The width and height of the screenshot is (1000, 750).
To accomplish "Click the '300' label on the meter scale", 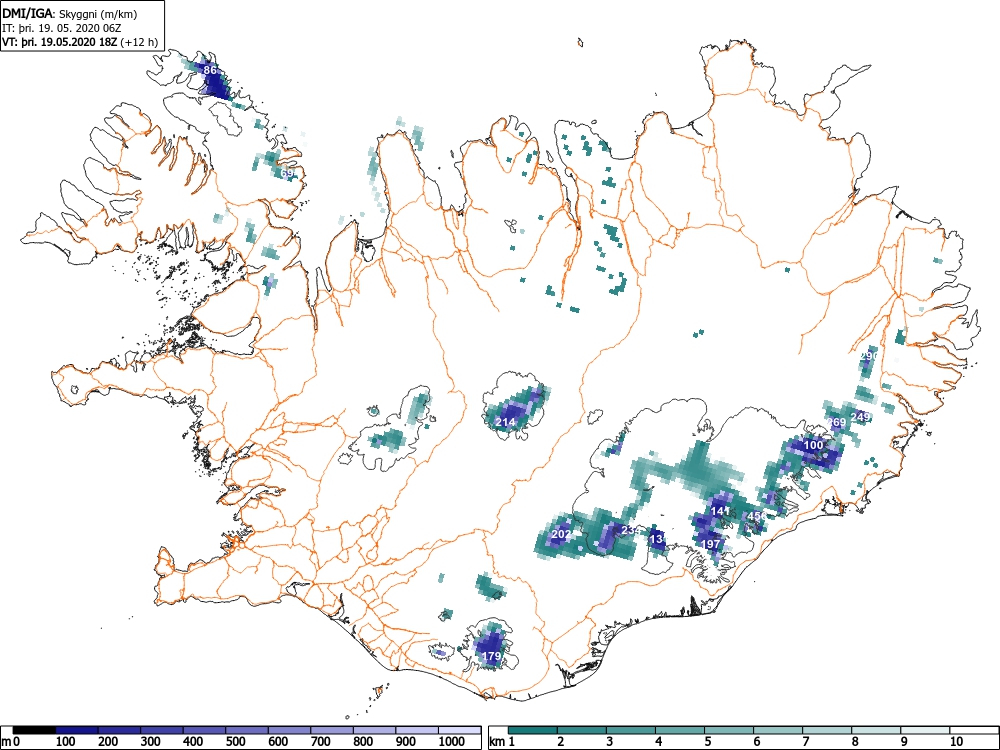I will click(x=151, y=742).
